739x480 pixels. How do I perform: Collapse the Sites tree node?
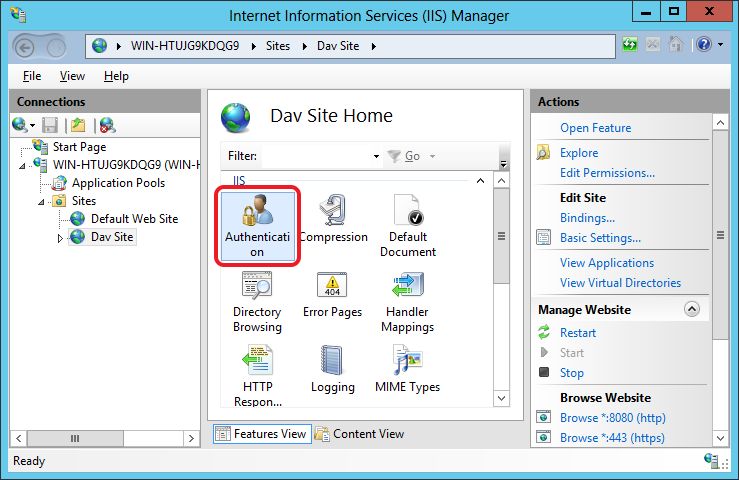coord(41,202)
